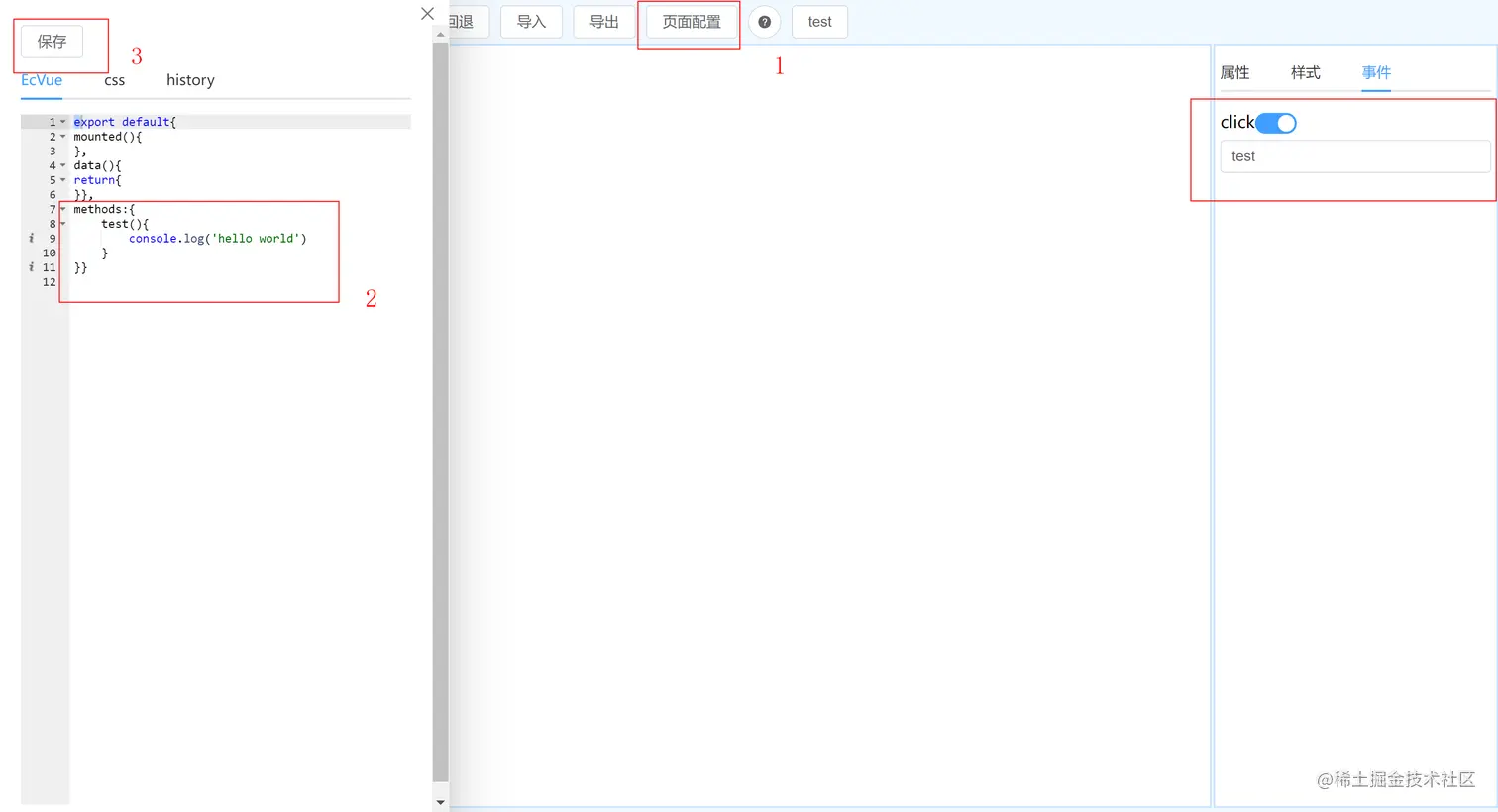1498x812 pixels.
Task: Disable the click event toggle
Action: (x=1275, y=122)
